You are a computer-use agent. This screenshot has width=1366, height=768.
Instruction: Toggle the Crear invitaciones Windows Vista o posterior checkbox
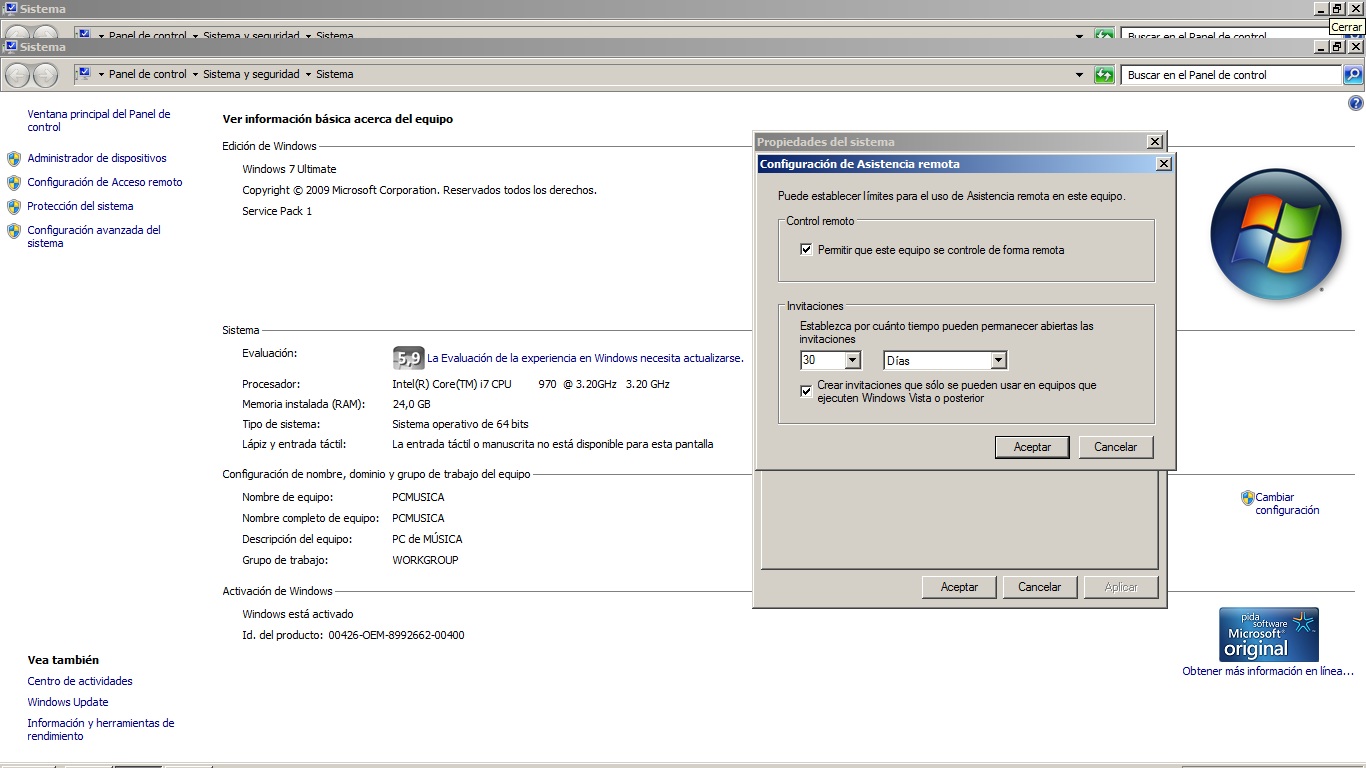pyautogui.click(x=806, y=391)
